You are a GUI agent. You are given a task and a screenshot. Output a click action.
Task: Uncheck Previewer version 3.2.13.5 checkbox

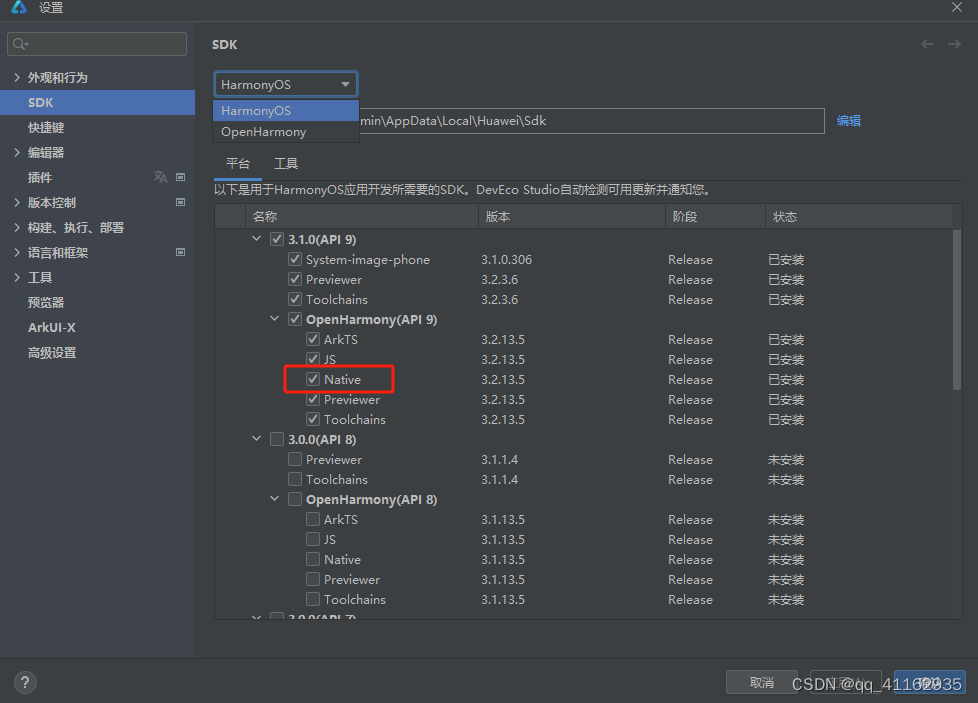[313, 399]
